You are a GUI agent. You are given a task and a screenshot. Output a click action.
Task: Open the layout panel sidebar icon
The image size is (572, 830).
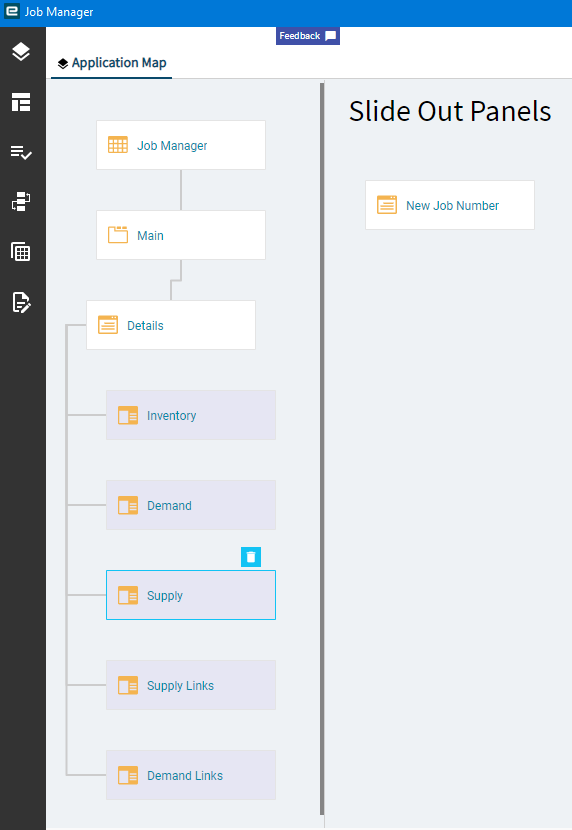coord(21,102)
